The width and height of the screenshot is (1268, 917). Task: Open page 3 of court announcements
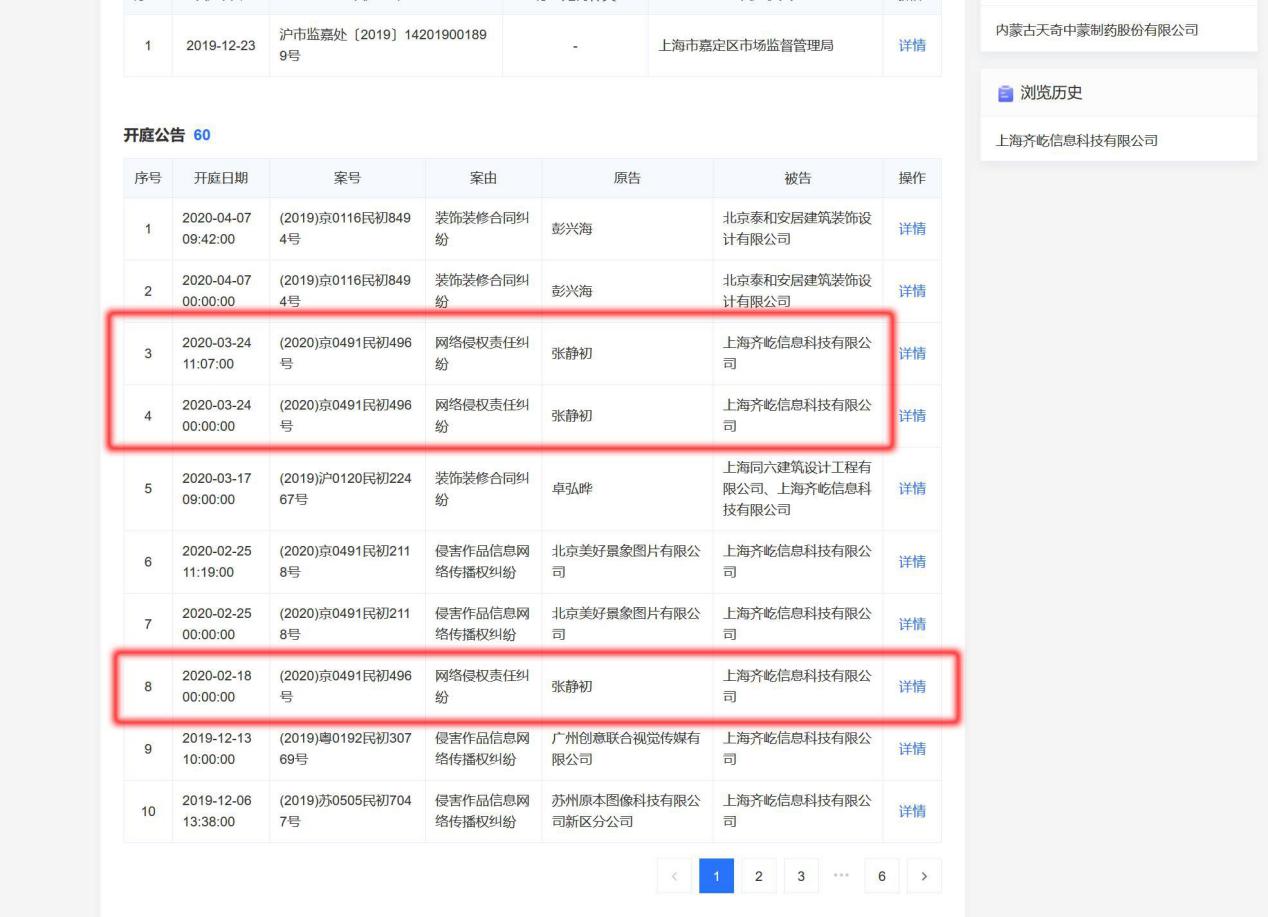pyautogui.click(x=800, y=875)
